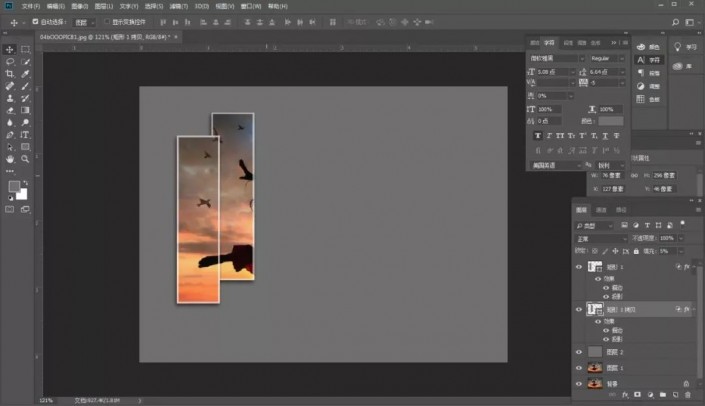Click the 学习 panel button
This screenshot has height=406, width=705.
686,46
